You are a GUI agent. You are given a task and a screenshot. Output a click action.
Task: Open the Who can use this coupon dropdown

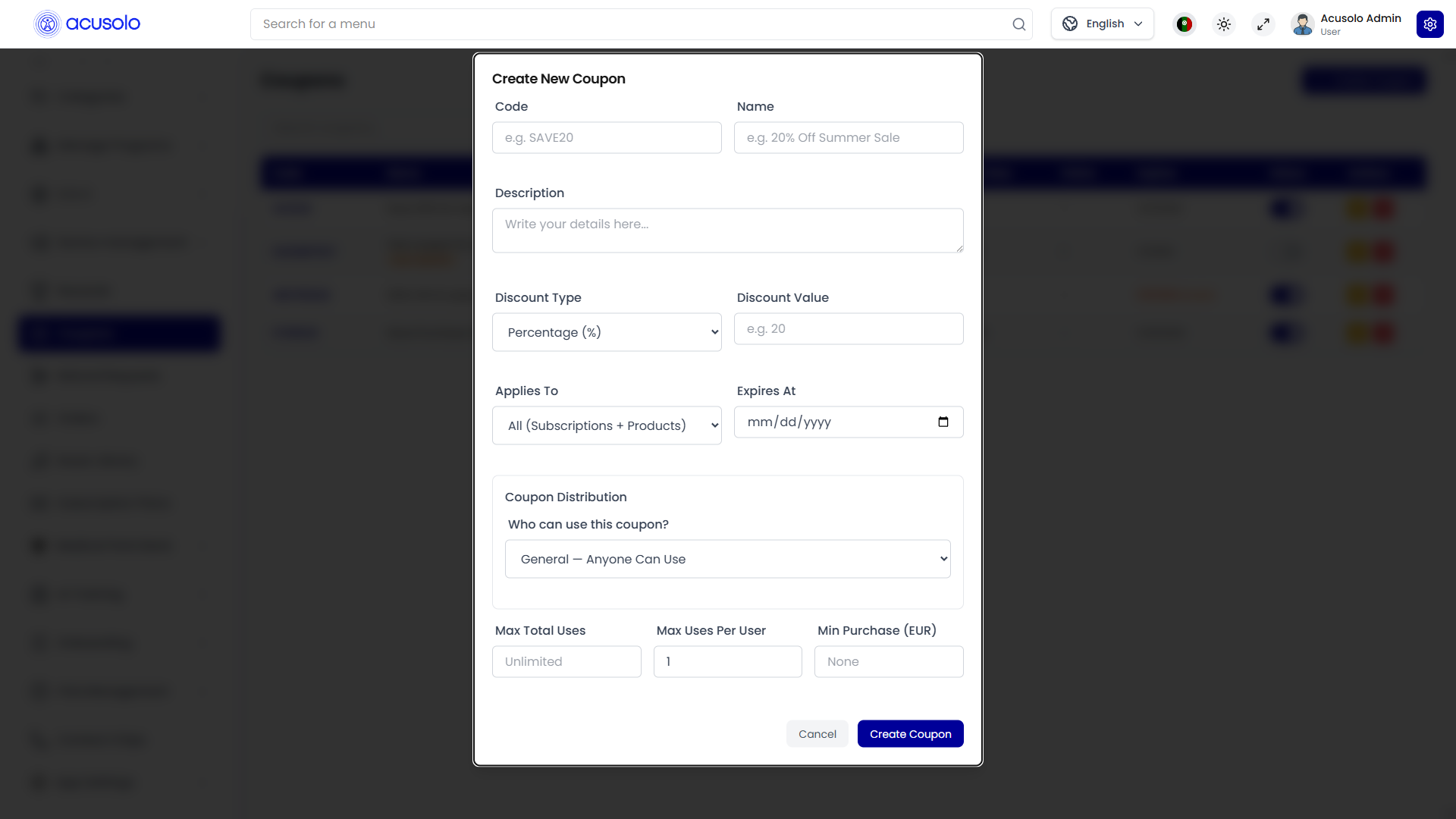tap(727, 559)
